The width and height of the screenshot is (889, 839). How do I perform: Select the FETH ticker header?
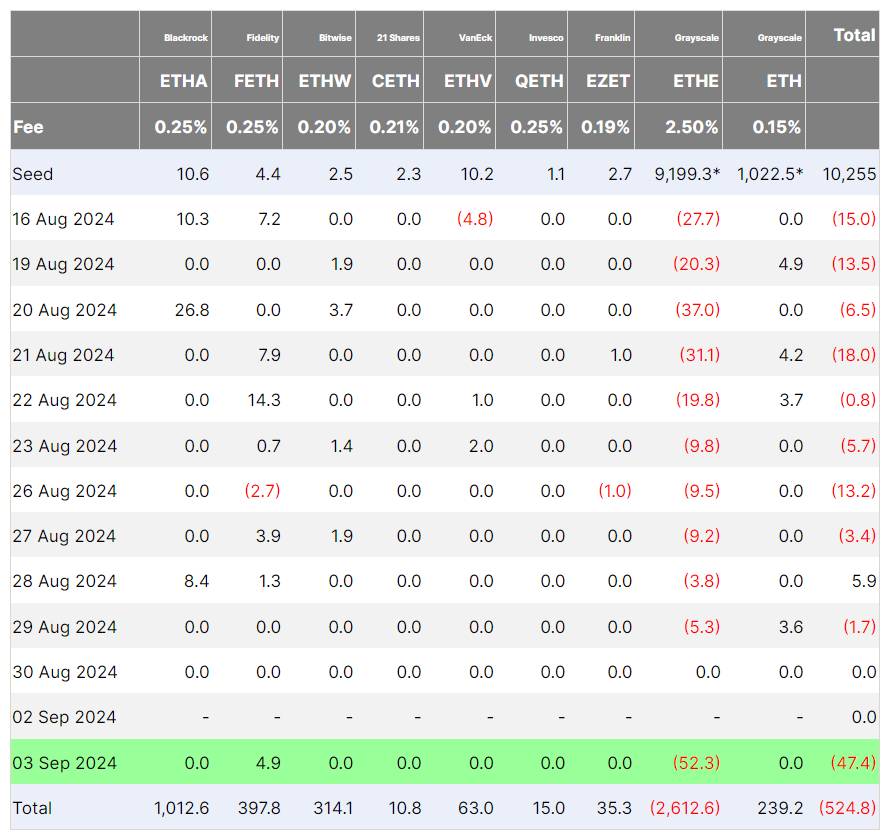click(x=256, y=81)
